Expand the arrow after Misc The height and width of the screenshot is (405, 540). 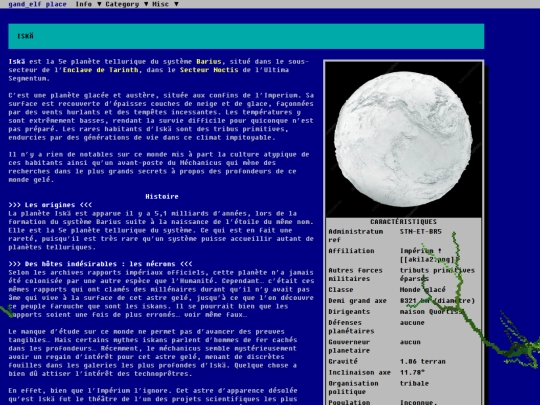click(176, 4)
